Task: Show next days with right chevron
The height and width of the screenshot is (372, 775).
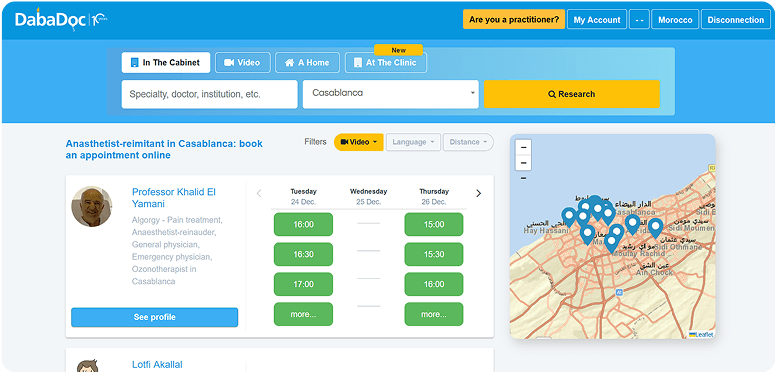Action: click(478, 194)
